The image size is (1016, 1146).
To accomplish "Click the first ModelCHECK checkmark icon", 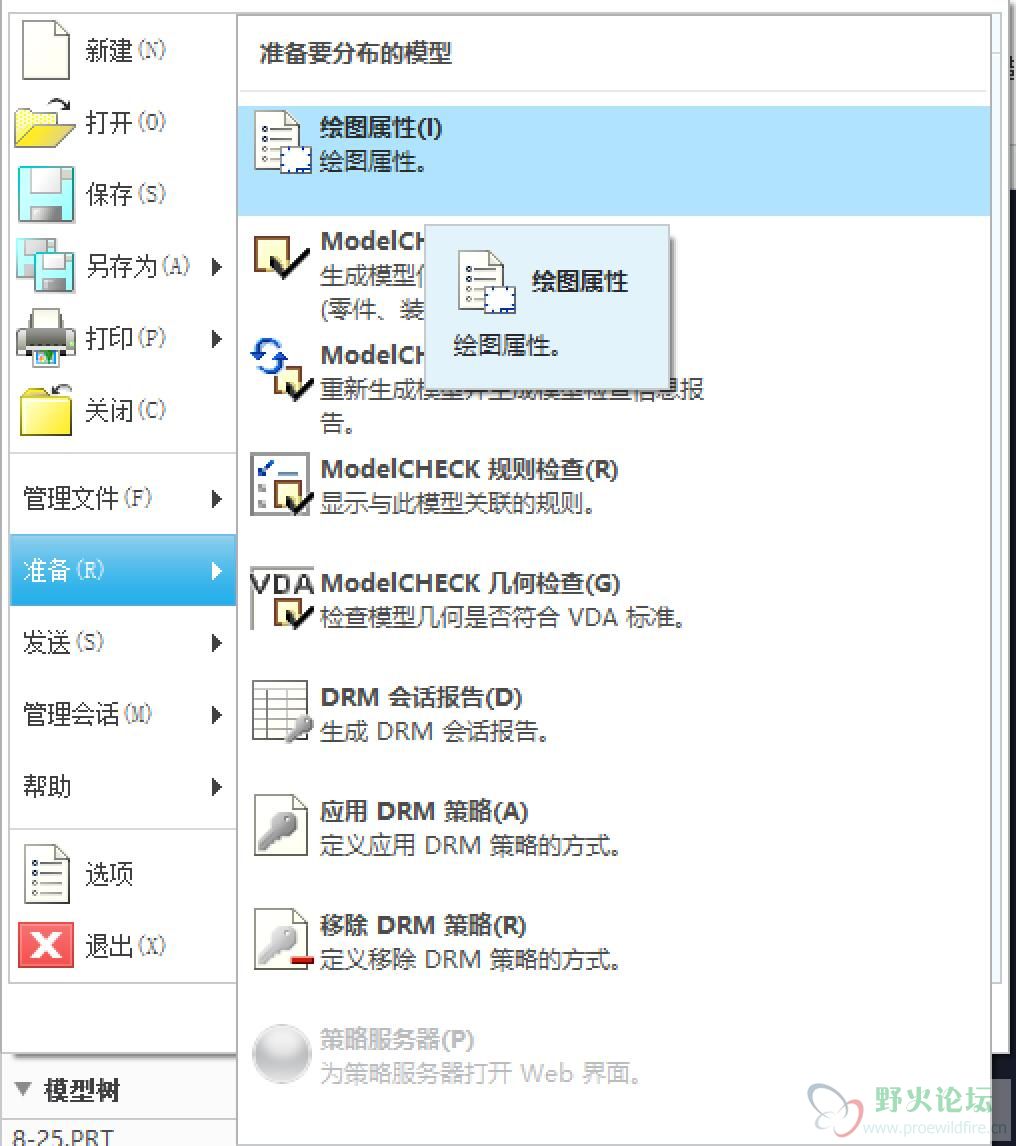I will tap(281, 257).
